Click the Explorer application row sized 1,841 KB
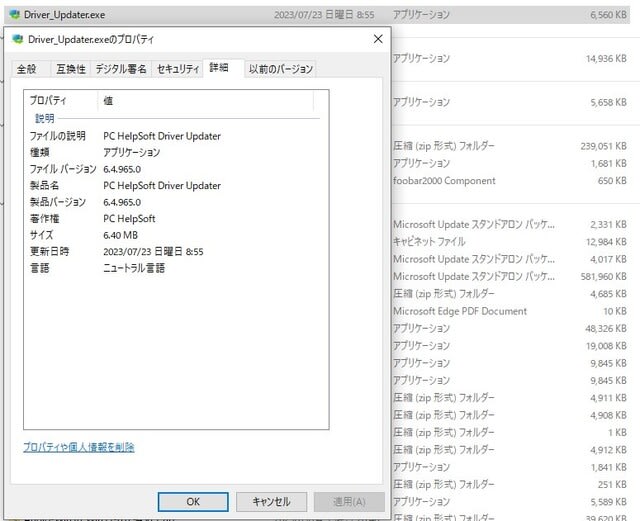640x521 pixels. point(510,467)
